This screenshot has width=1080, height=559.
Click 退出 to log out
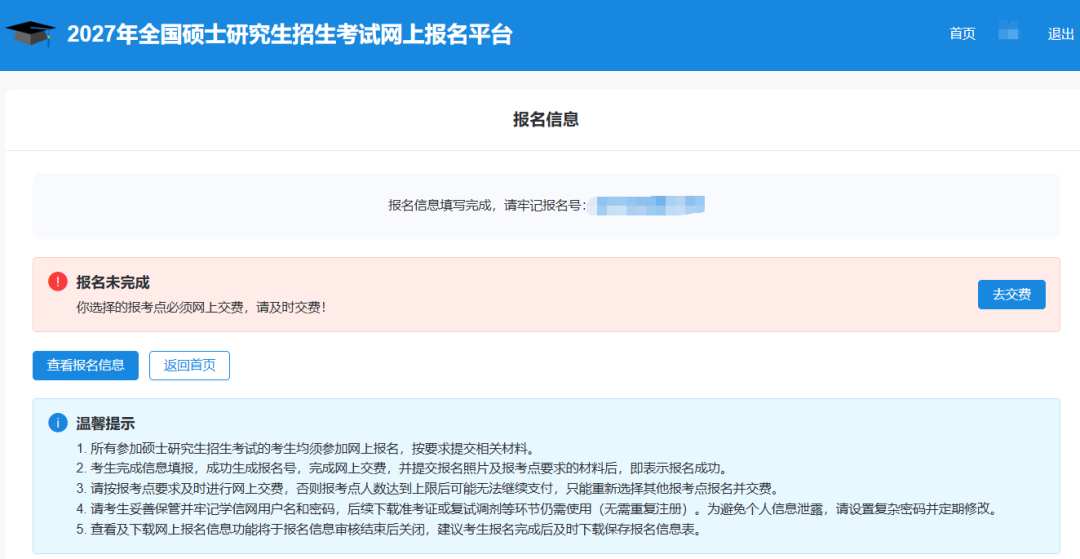pyautogui.click(x=1061, y=34)
